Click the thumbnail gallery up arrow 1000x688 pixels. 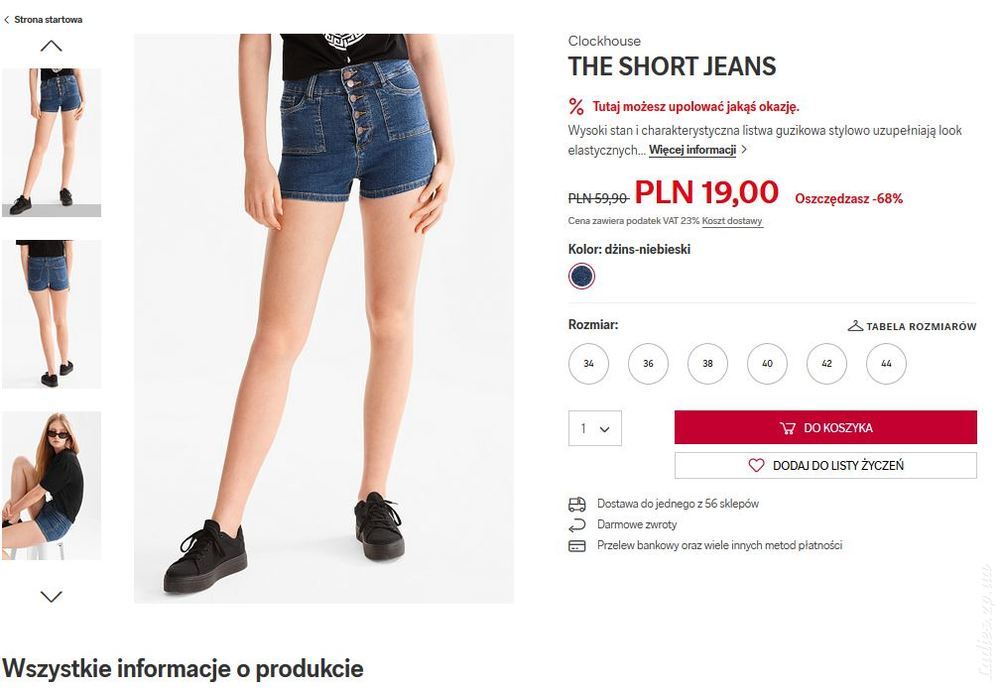51,46
